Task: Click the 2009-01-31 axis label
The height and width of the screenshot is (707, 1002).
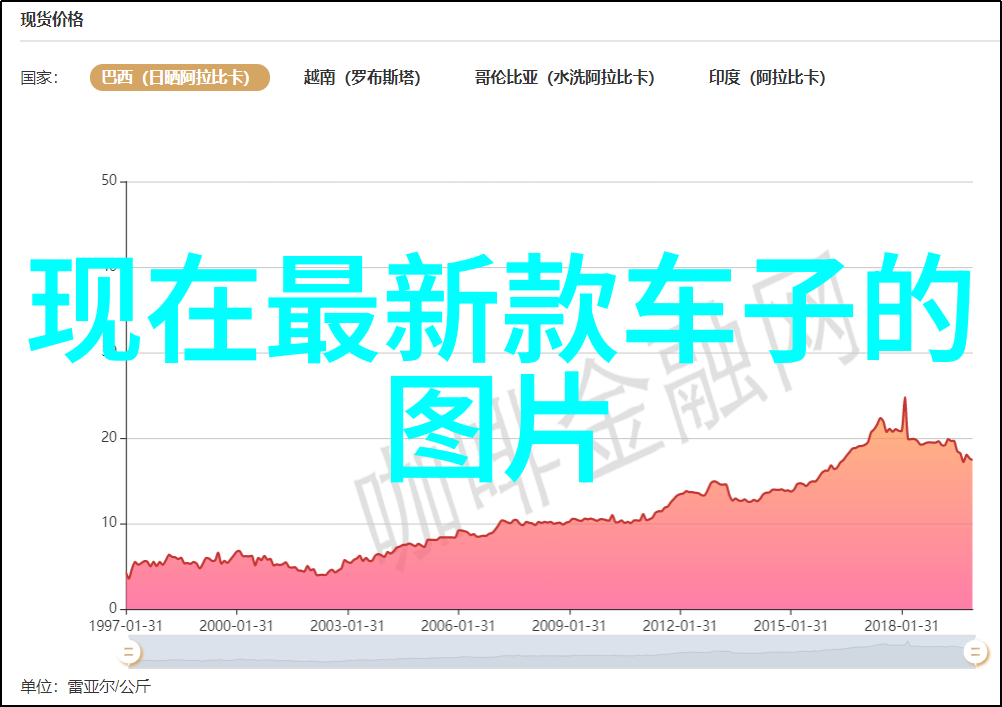Action: (x=569, y=625)
